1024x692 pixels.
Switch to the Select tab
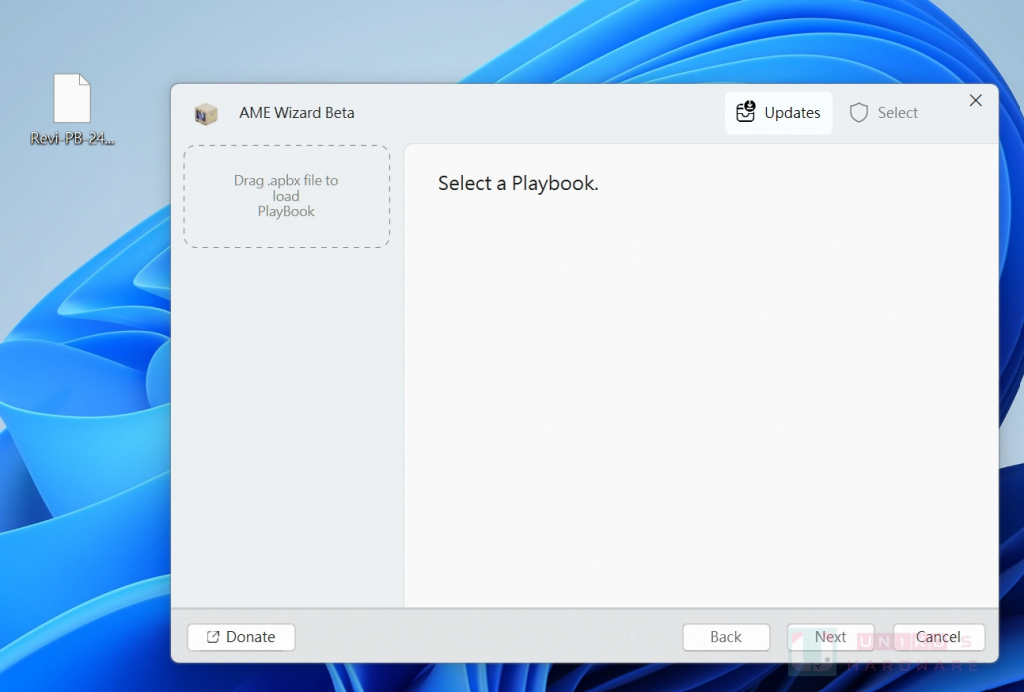point(884,113)
